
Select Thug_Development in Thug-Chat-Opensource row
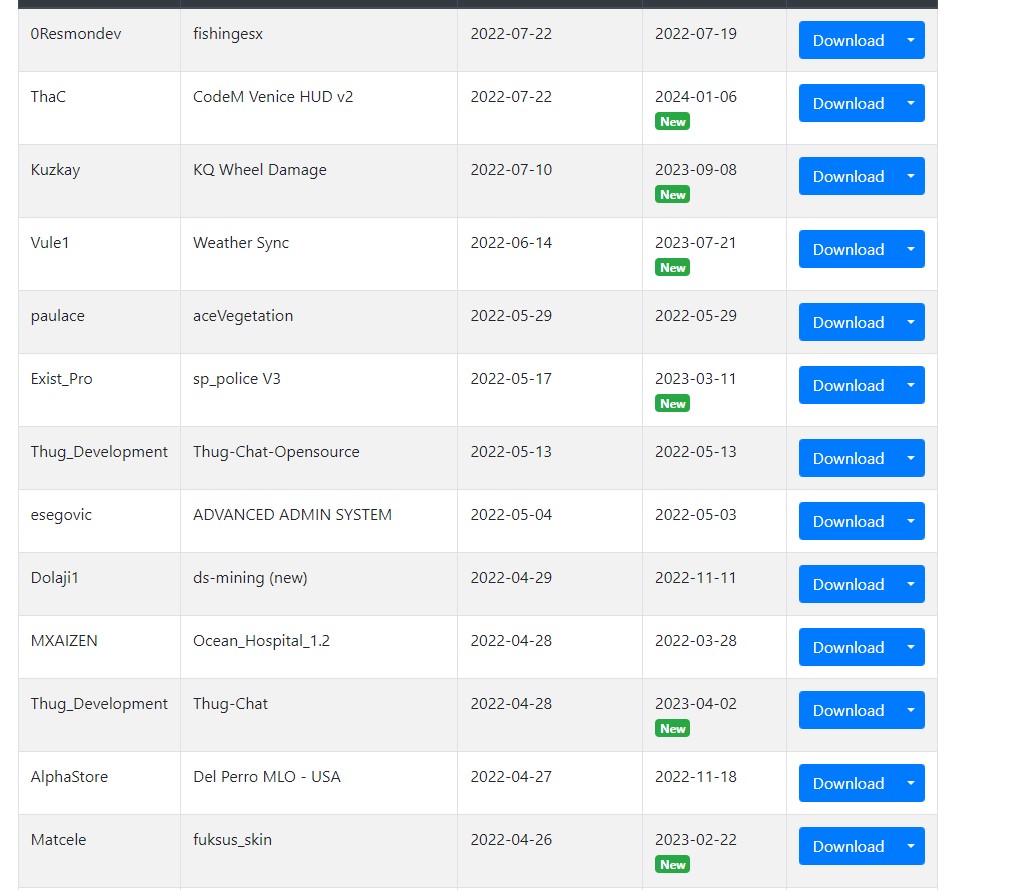[x=99, y=452]
